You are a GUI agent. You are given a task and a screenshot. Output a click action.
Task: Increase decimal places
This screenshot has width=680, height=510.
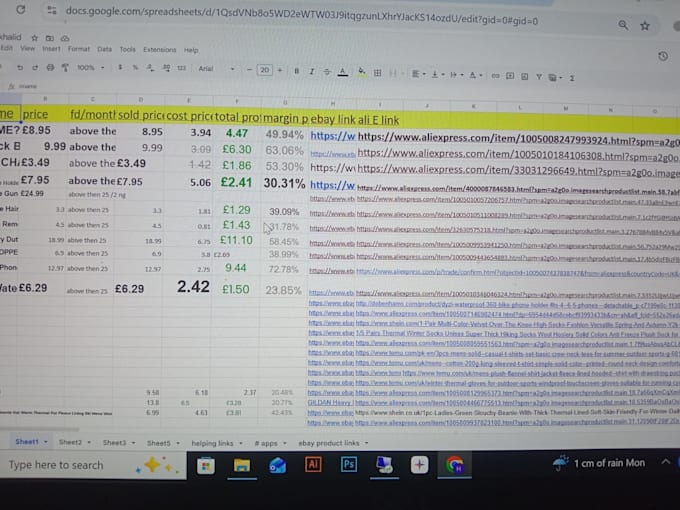167,68
